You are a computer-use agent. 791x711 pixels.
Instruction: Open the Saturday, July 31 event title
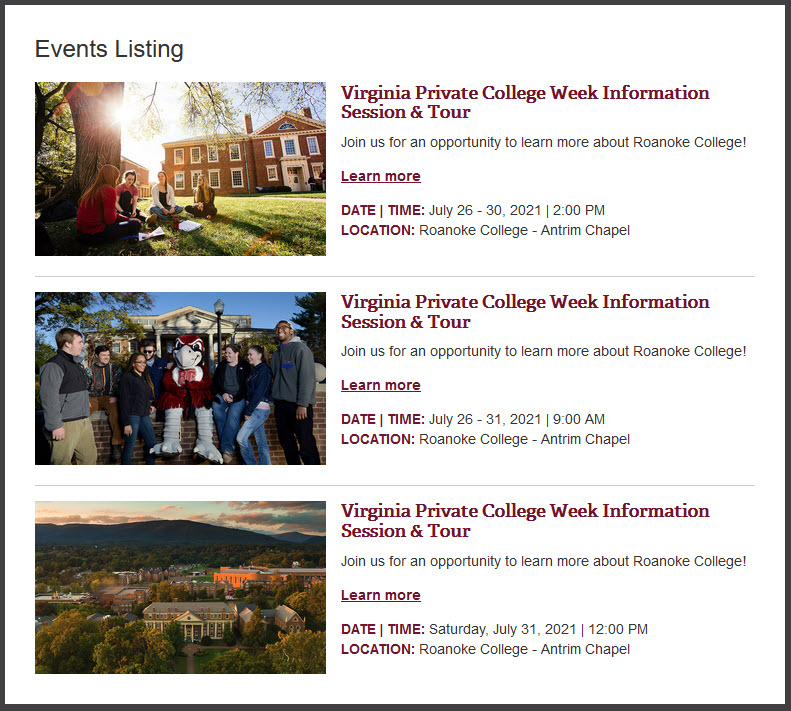click(525, 520)
